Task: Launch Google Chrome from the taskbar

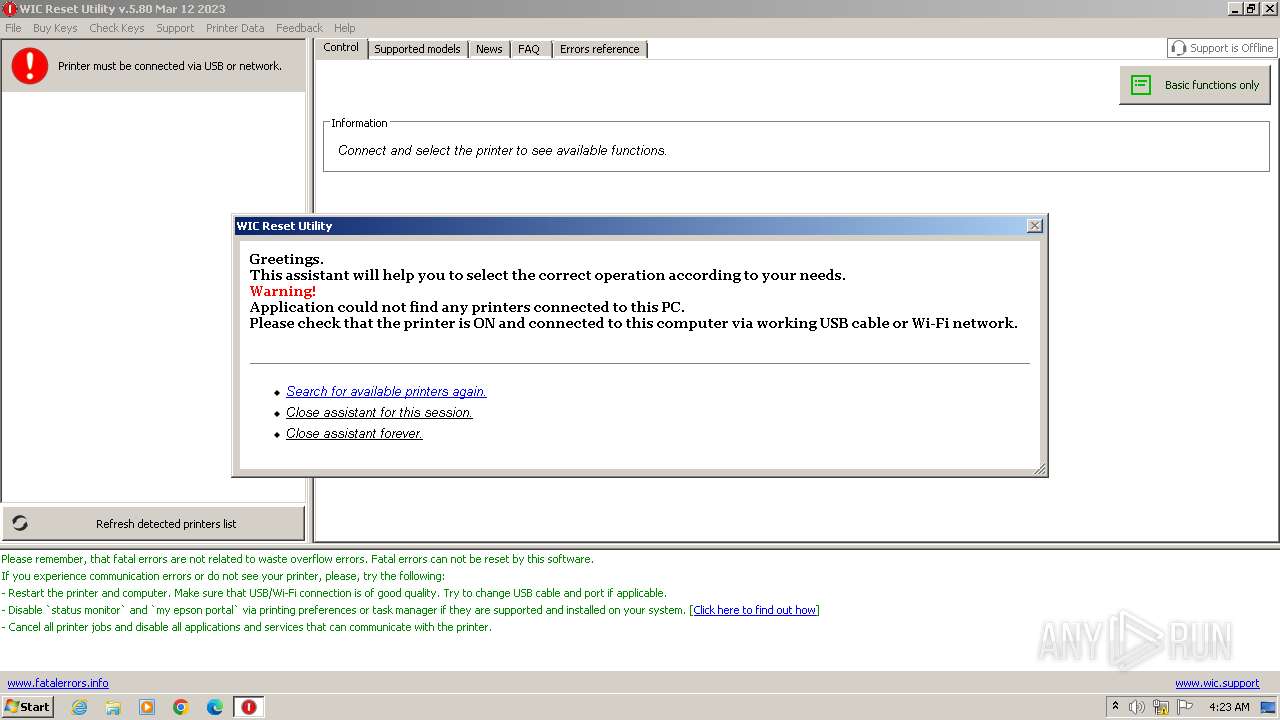Action: coord(181,707)
